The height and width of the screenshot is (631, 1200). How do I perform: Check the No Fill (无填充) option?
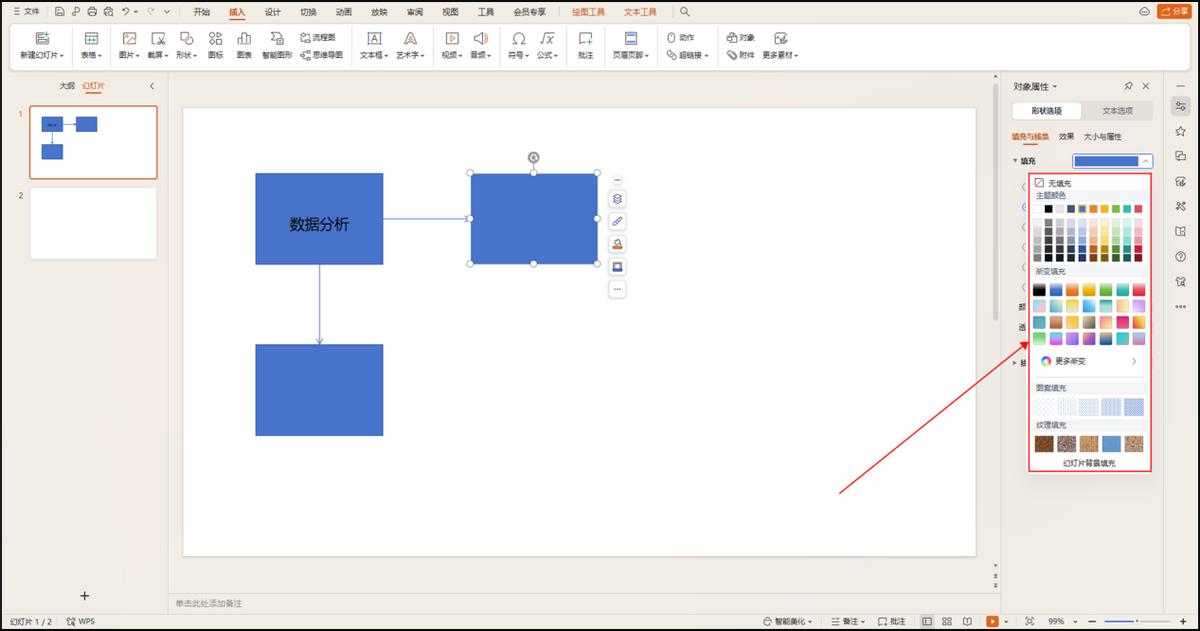point(1040,183)
